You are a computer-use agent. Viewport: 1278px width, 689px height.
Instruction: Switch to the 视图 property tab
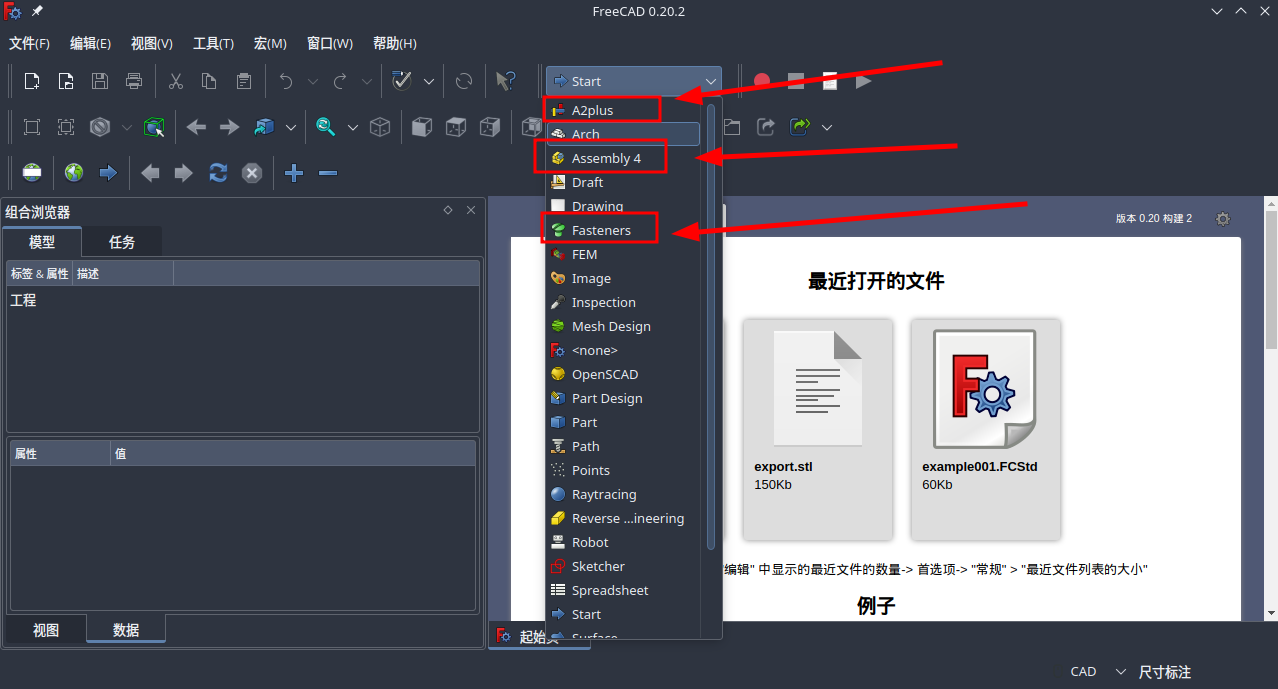[46, 630]
